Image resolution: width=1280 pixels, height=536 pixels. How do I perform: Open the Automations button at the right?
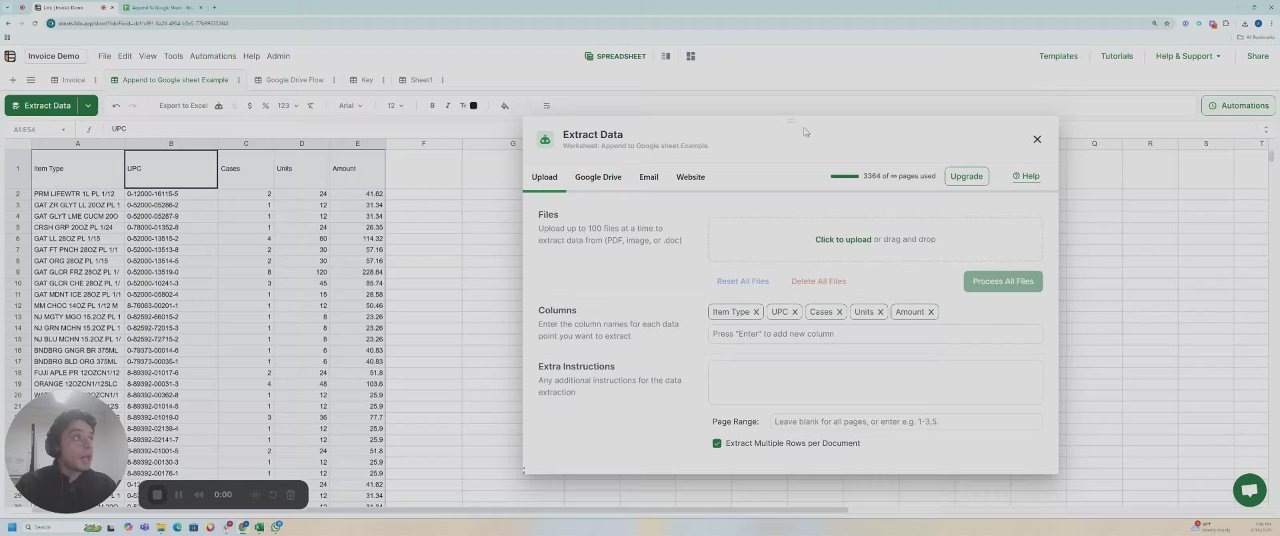tap(1238, 105)
